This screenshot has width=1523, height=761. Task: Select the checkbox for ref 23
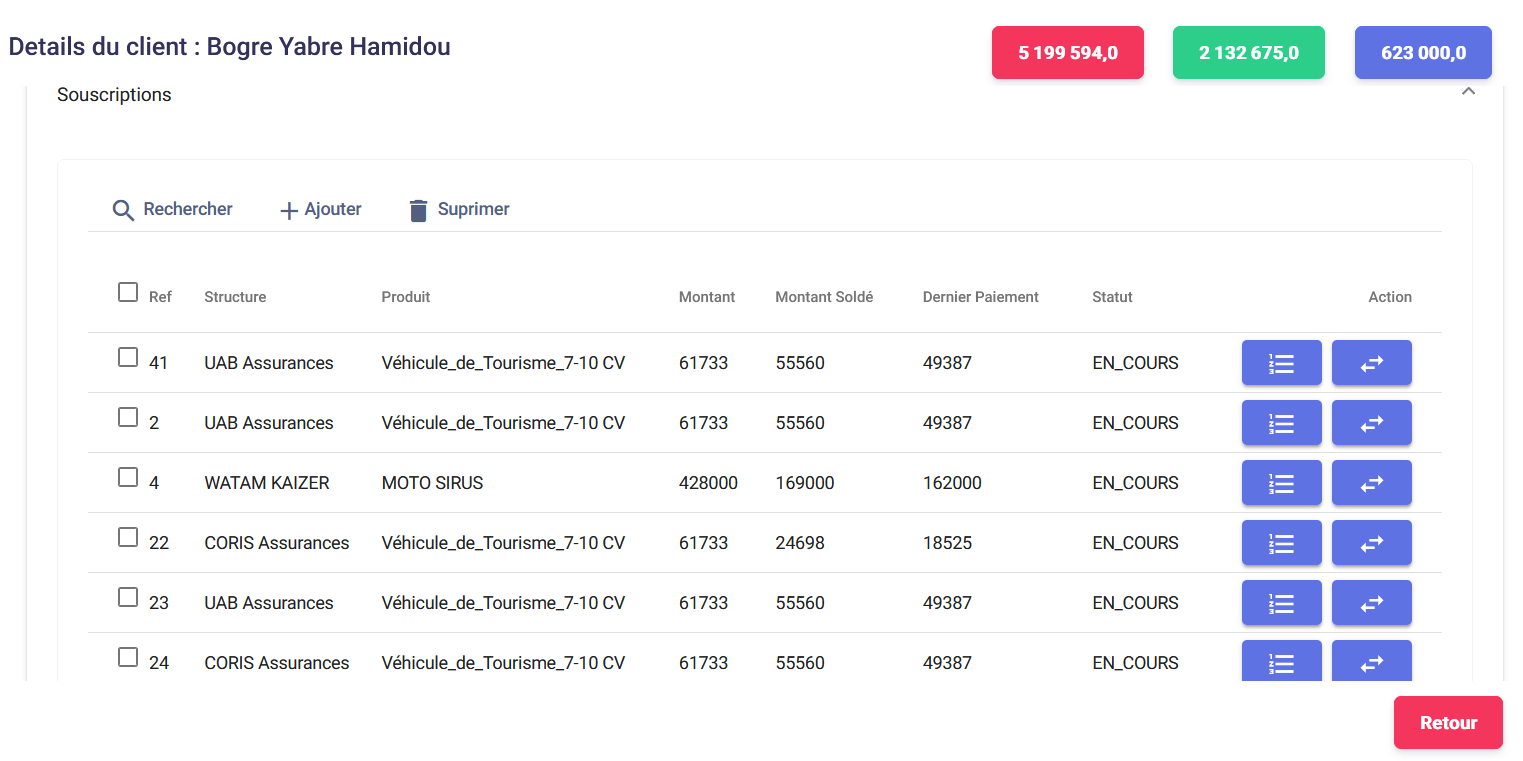128,597
